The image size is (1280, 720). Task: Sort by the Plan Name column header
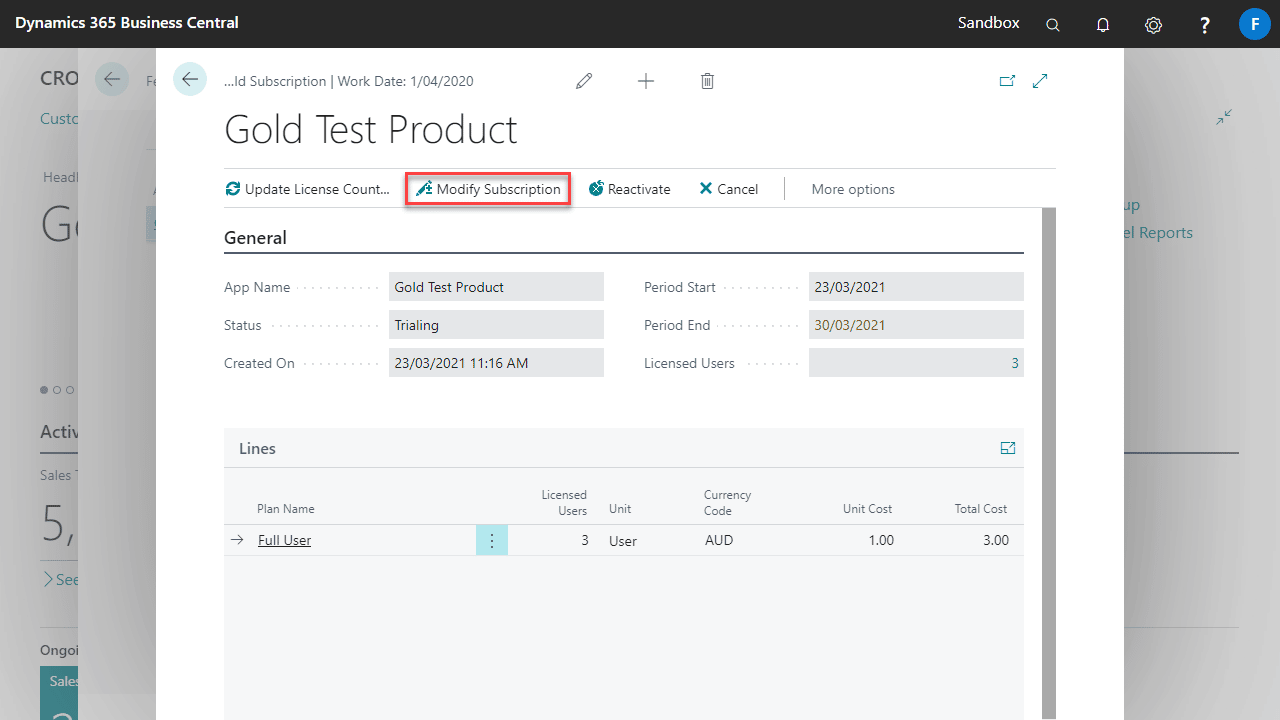286,509
